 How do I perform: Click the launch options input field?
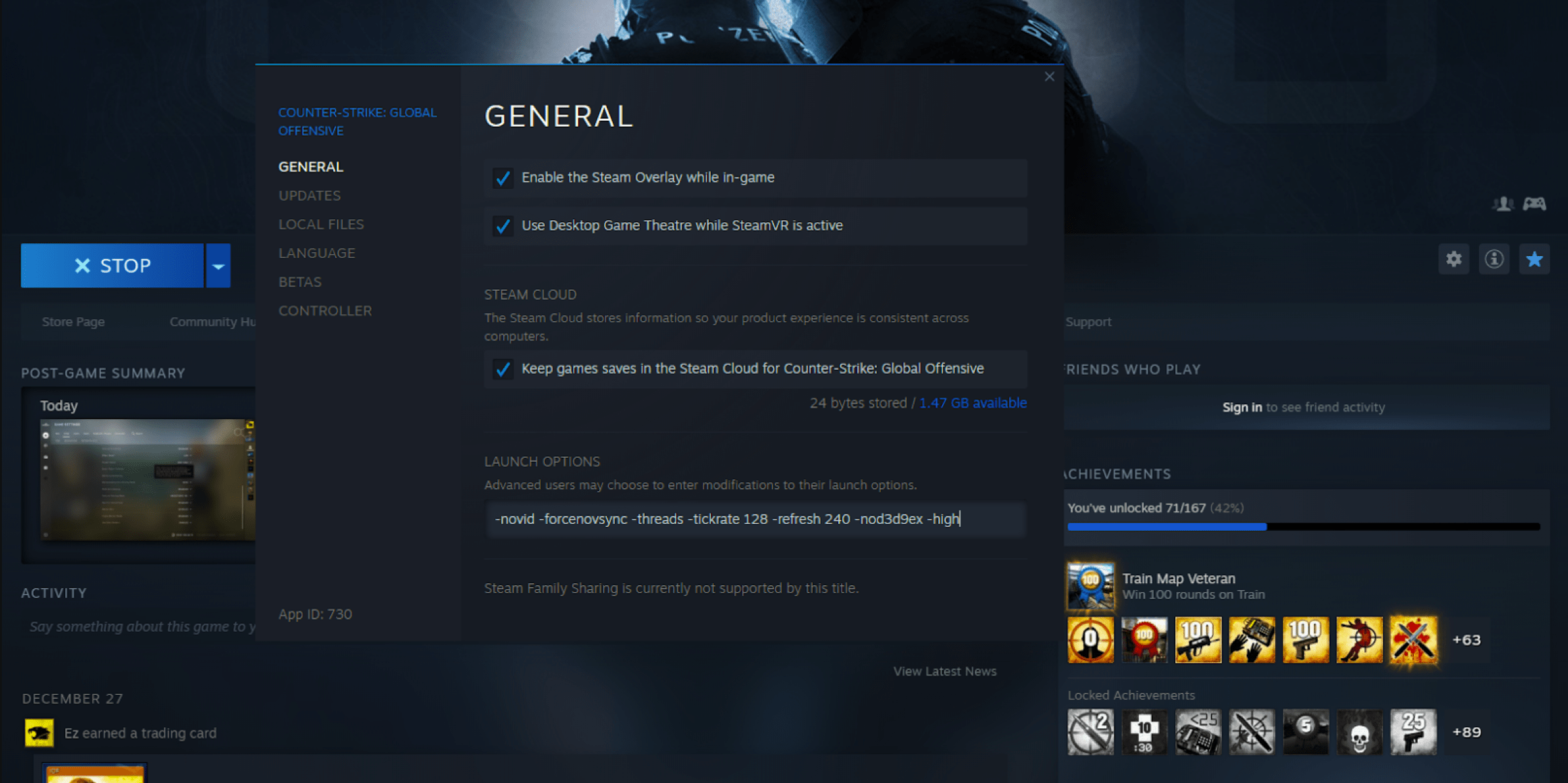(x=755, y=519)
